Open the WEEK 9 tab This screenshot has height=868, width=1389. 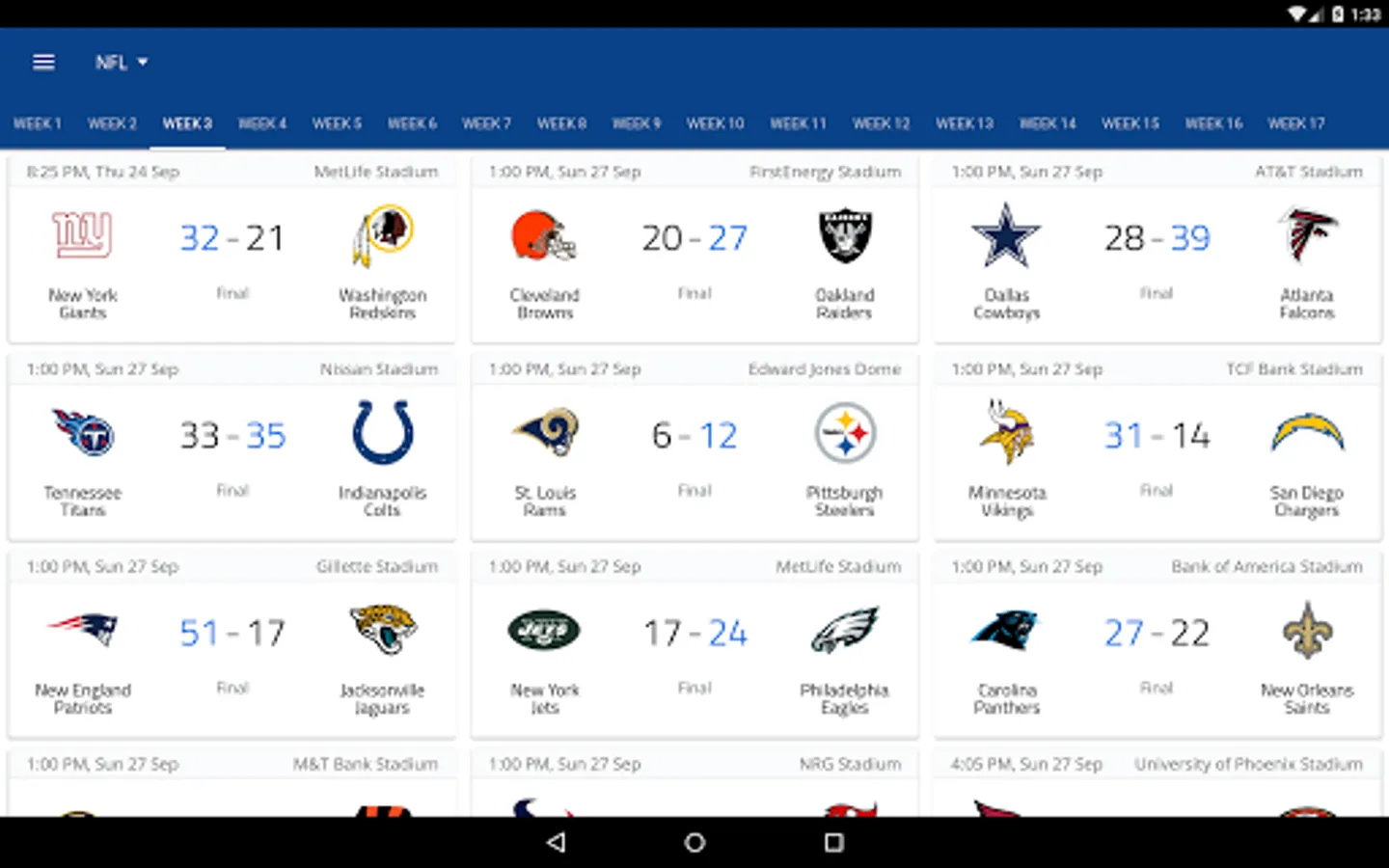tap(637, 123)
